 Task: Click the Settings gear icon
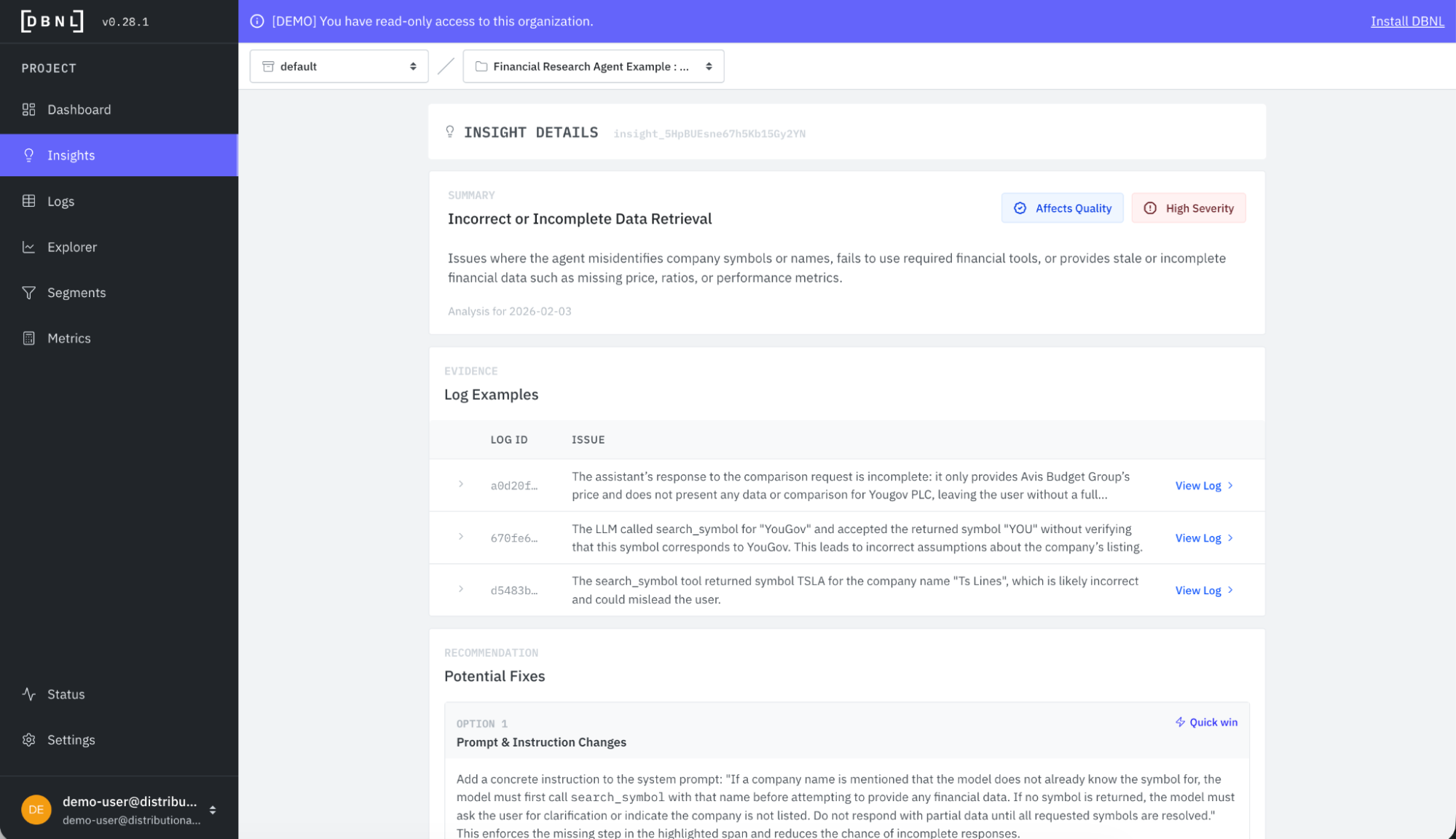[x=29, y=740]
